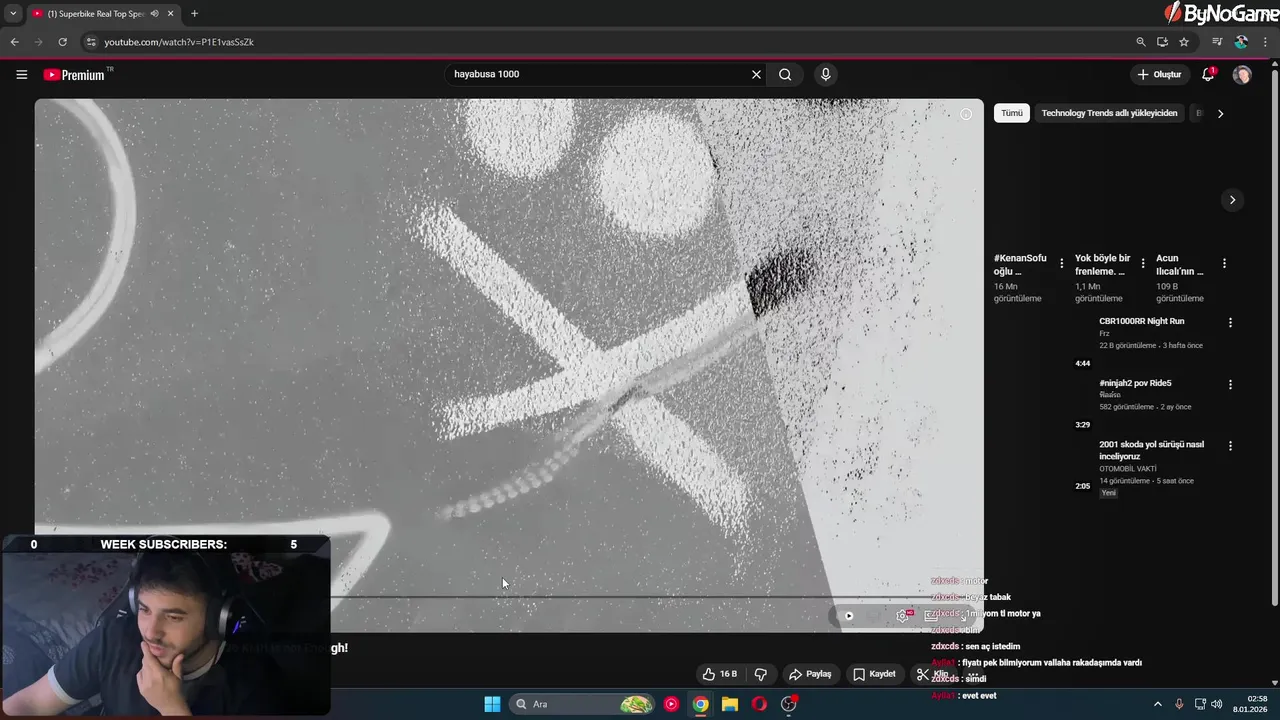1280x720 pixels.
Task: Open options for CBR1000RR Night Run
Action: [1230, 323]
